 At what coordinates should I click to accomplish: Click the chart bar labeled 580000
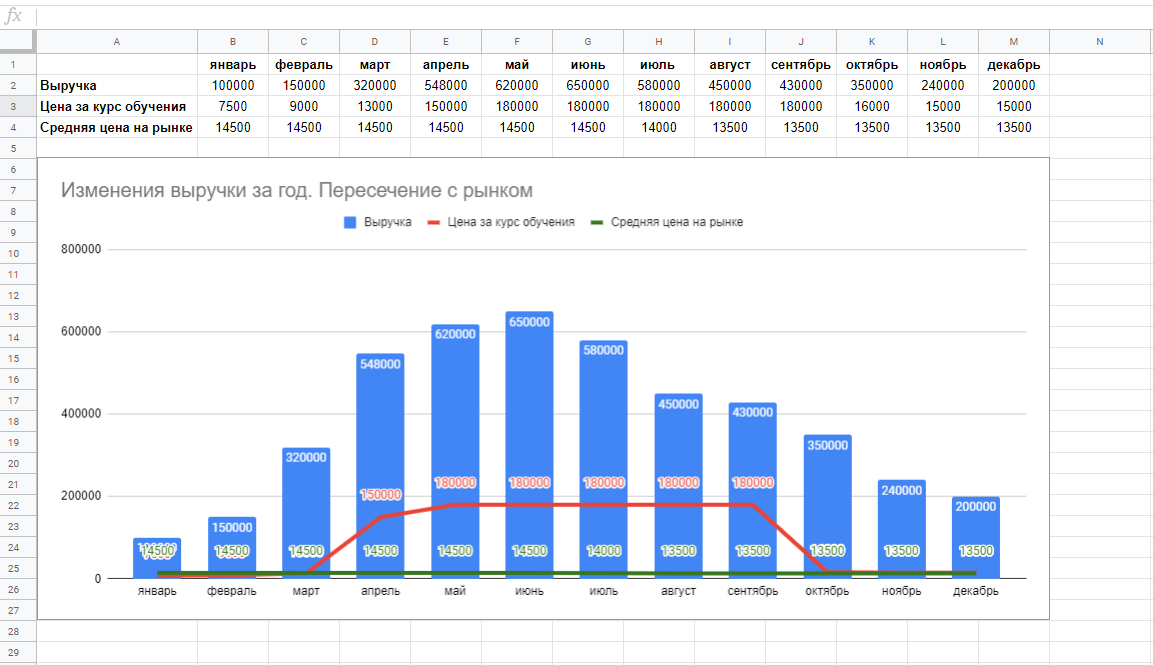coord(604,459)
